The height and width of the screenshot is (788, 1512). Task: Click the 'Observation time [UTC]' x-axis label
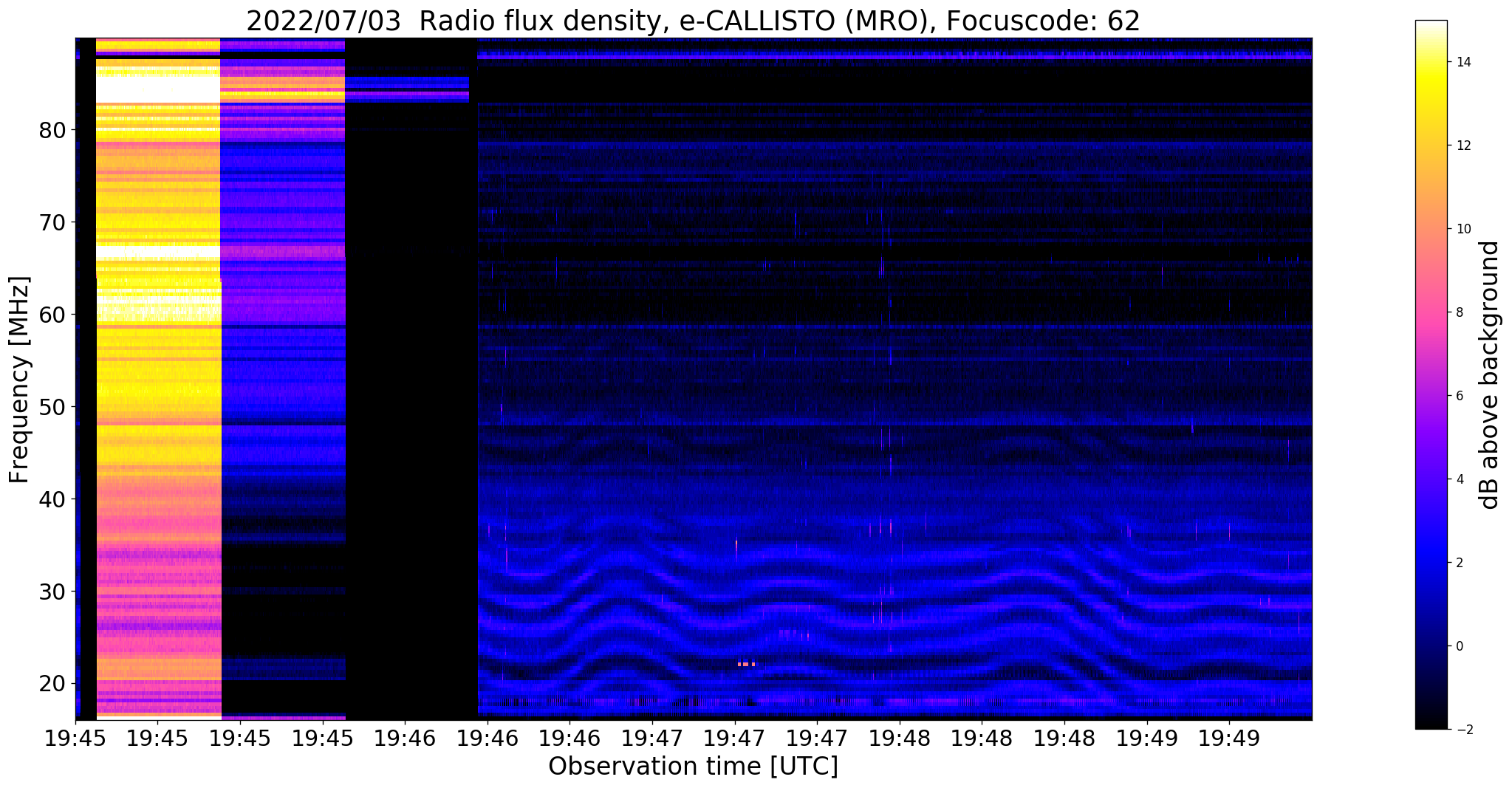693,767
